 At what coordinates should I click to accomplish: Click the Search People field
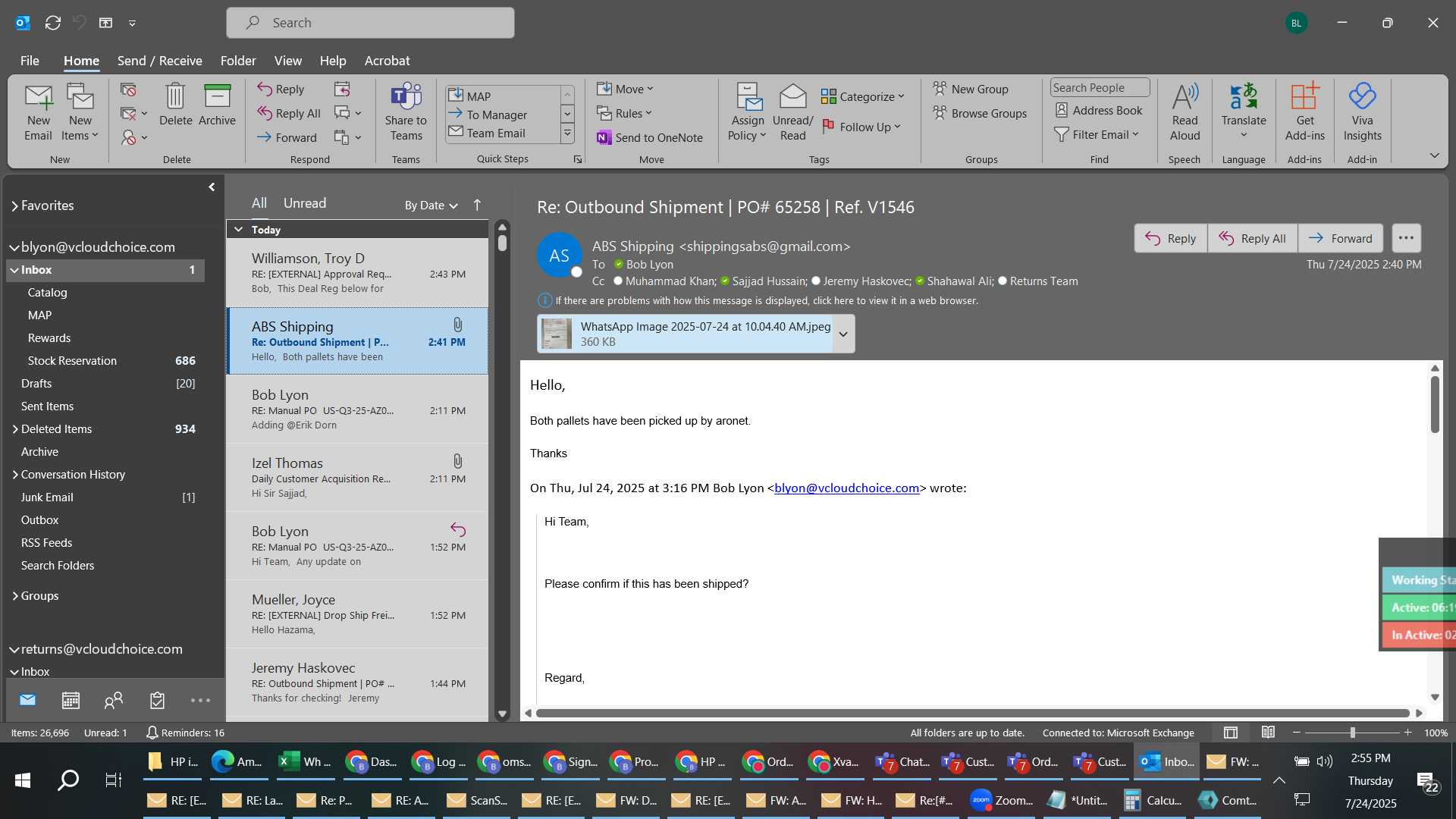(x=1100, y=88)
